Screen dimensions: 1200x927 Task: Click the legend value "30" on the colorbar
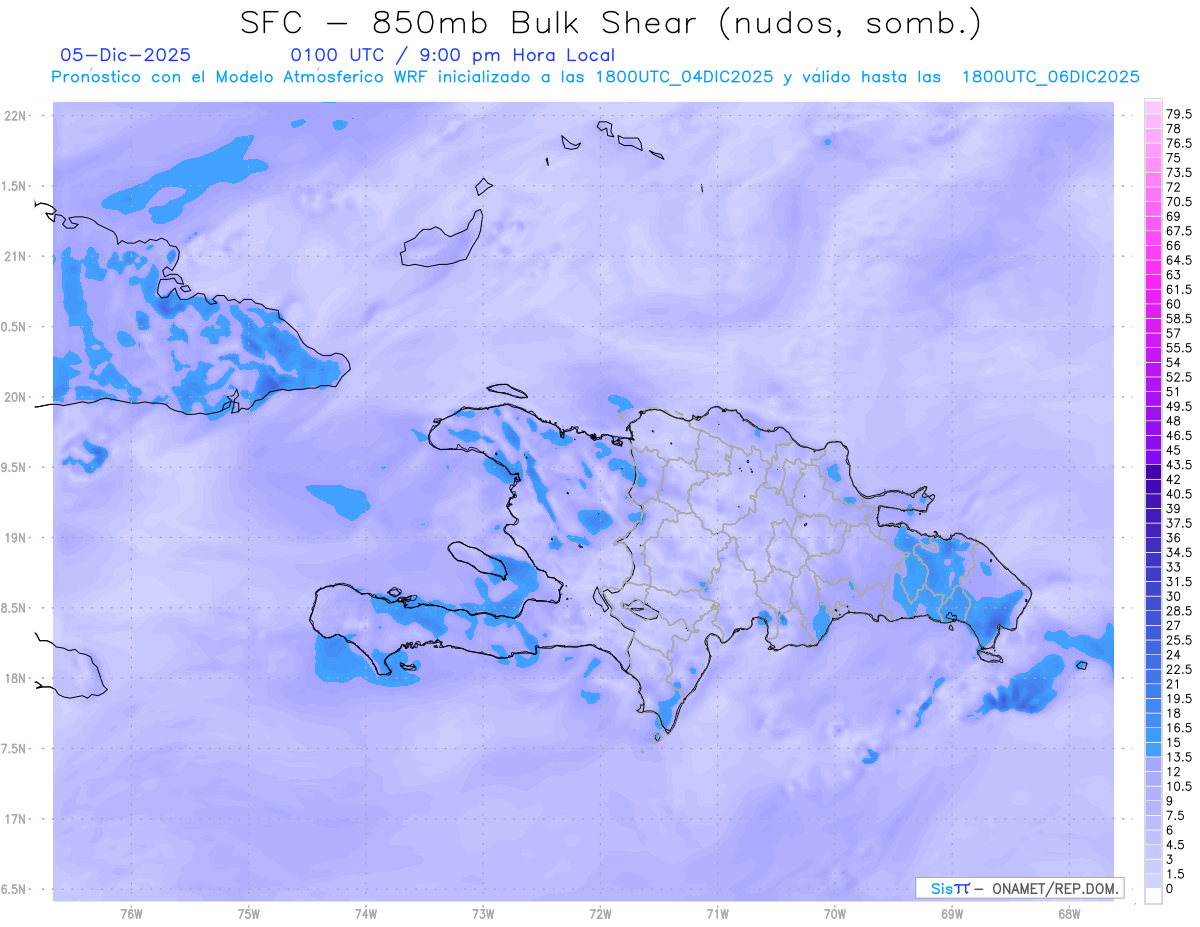tap(1173, 596)
